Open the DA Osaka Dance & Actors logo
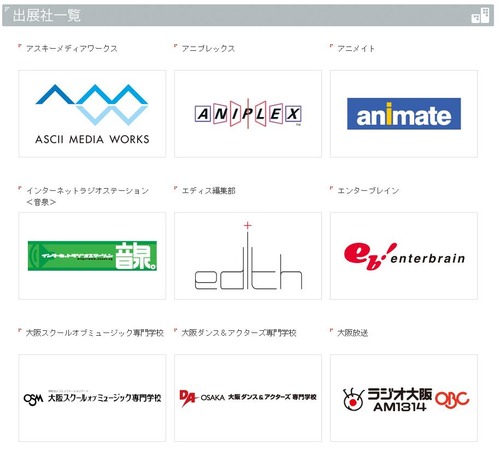The image size is (500, 461). (248, 398)
